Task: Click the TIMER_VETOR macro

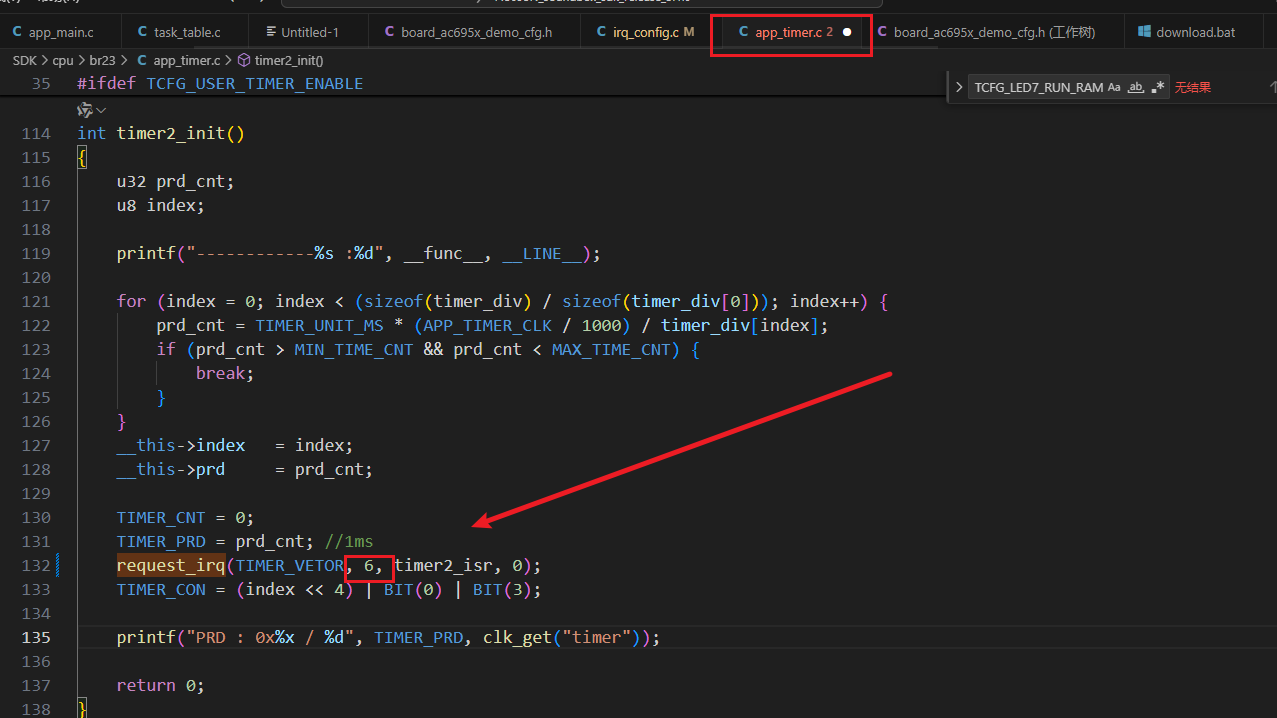Action: [290, 565]
